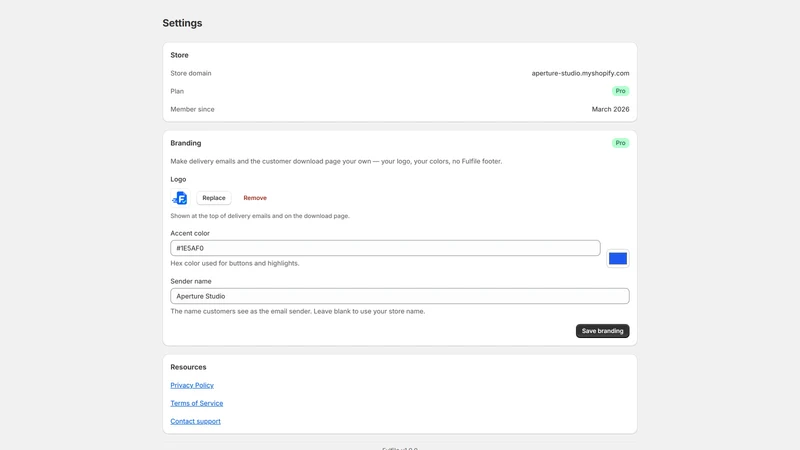Save branding settings
This screenshot has height=450, width=800.
(603, 331)
